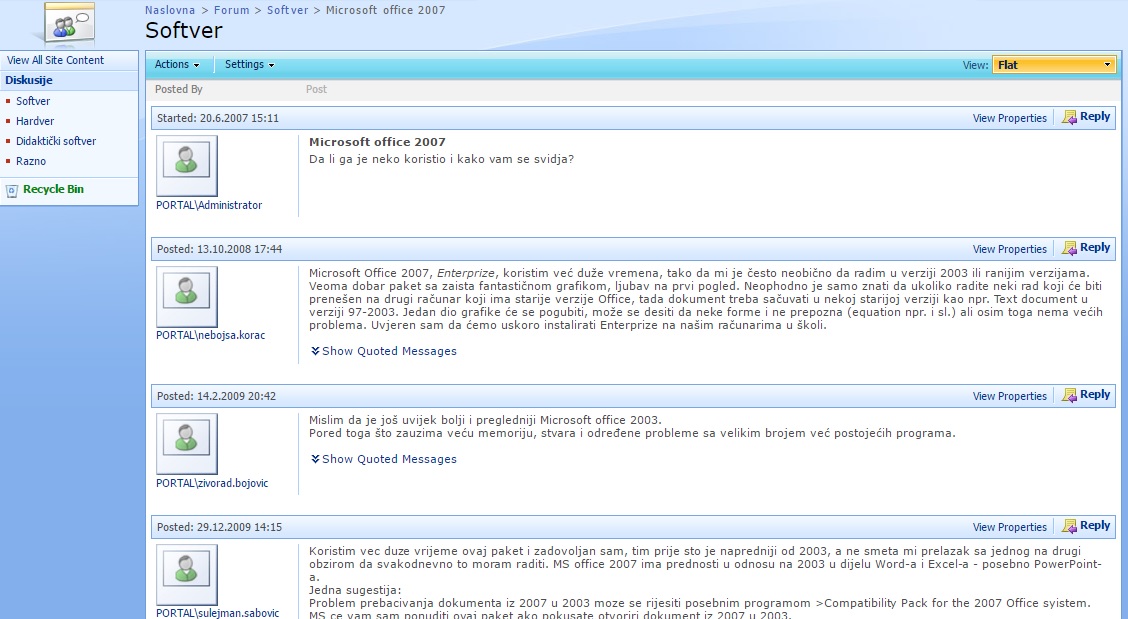Click the Softver page title
Viewport: 1128px width, 619px height.
coord(183,30)
